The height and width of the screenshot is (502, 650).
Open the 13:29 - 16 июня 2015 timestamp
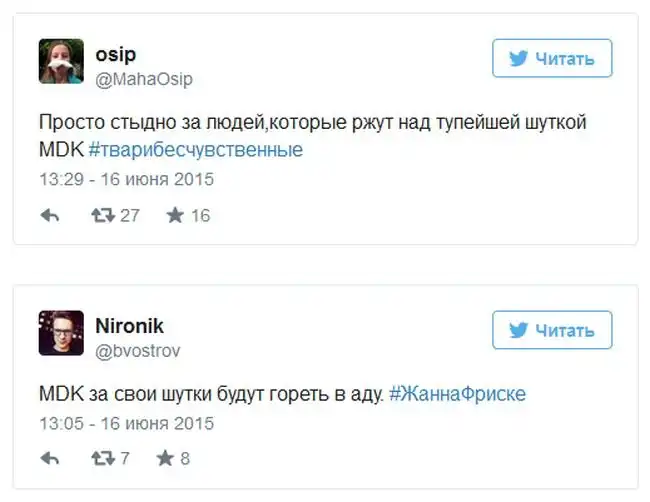tap(126, 180)
